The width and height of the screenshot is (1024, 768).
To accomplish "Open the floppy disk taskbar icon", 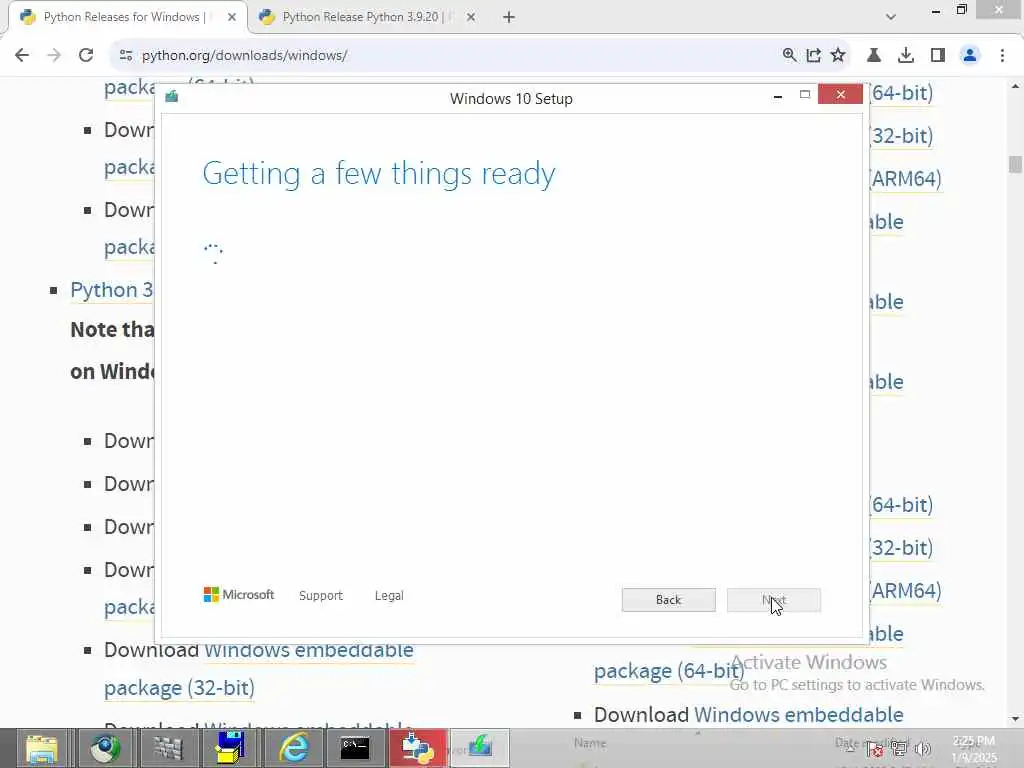I will pos(230,748).
